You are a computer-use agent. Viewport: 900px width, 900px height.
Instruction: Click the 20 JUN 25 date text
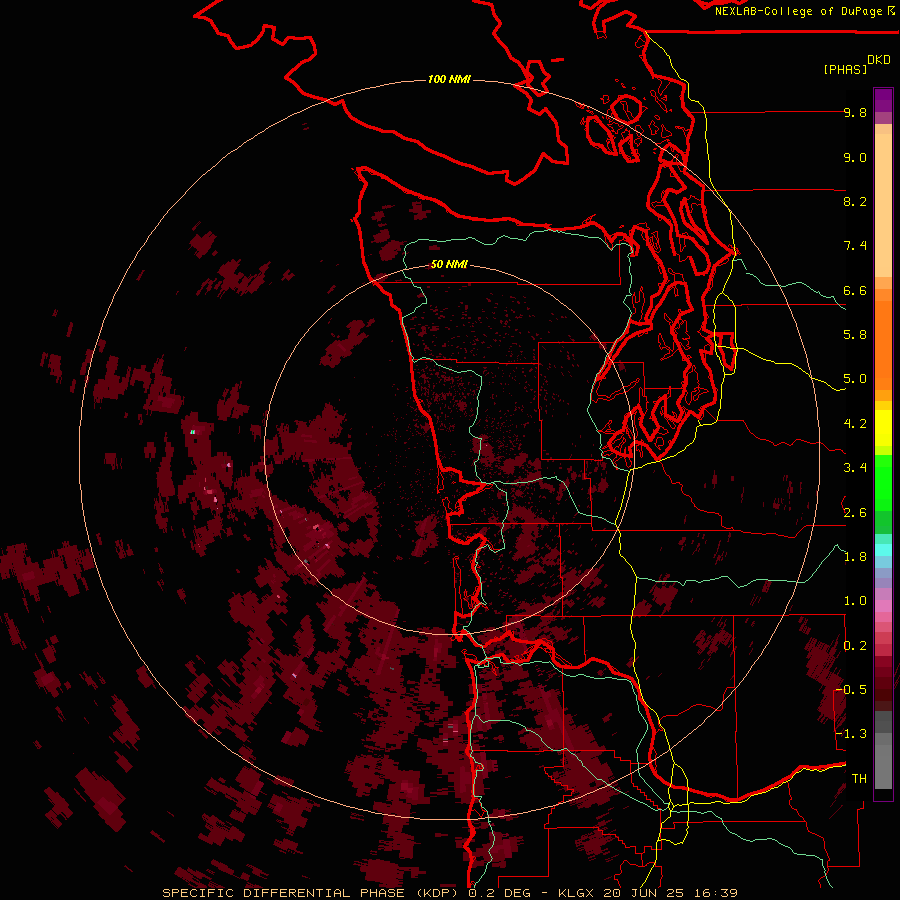coord(642,893)
